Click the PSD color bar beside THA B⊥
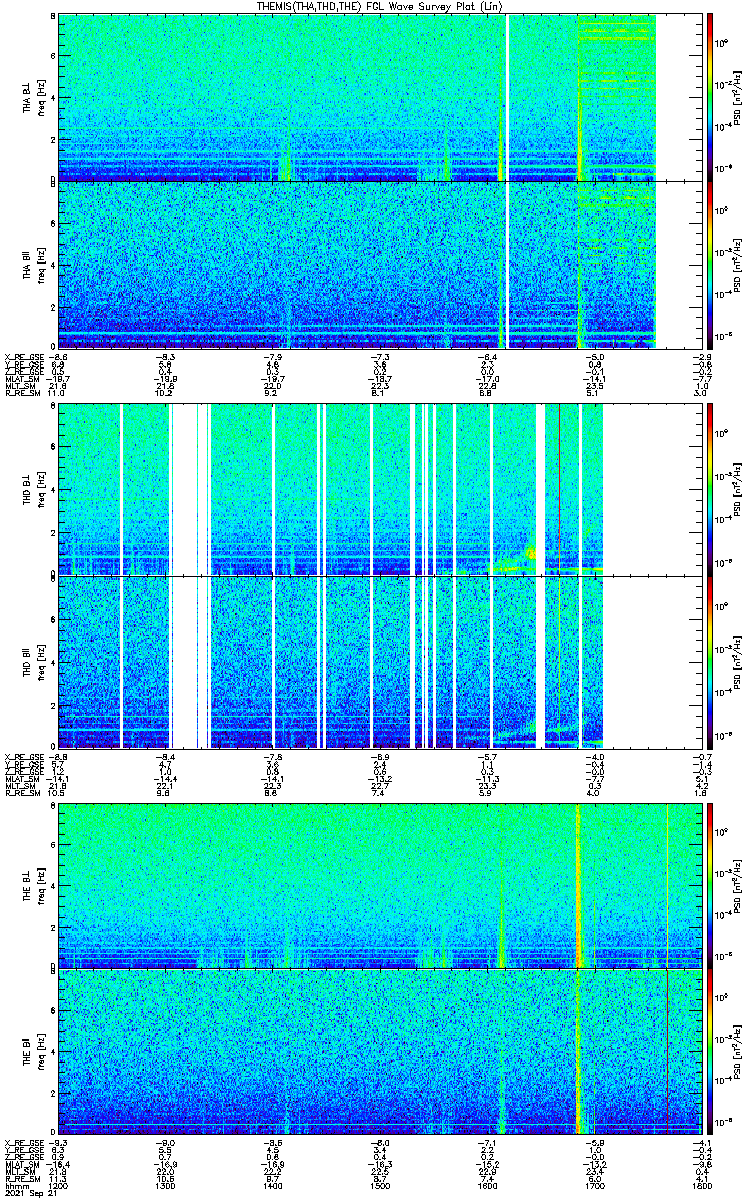This screenshot has height=1200, width=750. pos(710,97)
